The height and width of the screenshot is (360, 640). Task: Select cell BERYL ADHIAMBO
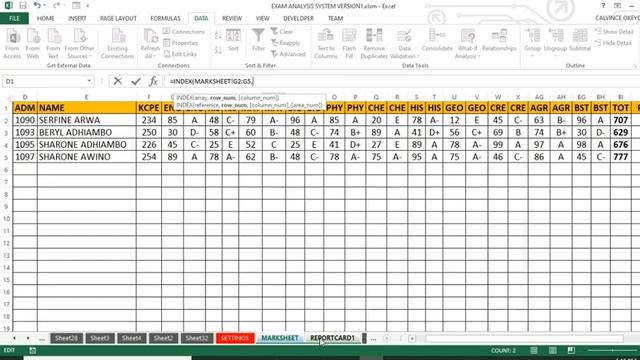pyautogui.click(x=87, y=132)
